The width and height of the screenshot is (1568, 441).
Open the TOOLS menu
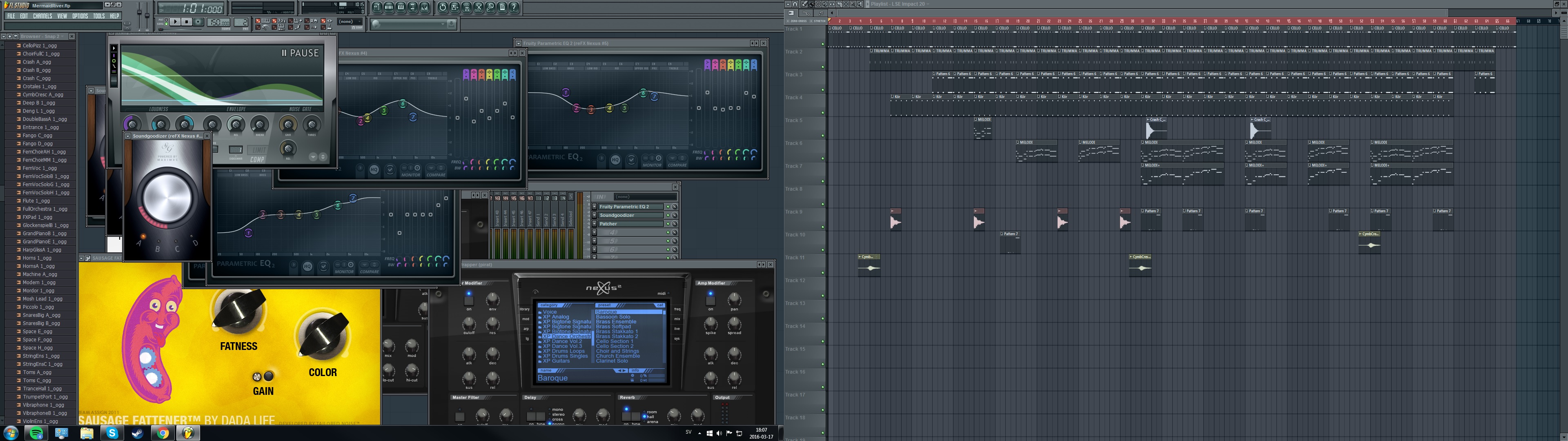98,16
